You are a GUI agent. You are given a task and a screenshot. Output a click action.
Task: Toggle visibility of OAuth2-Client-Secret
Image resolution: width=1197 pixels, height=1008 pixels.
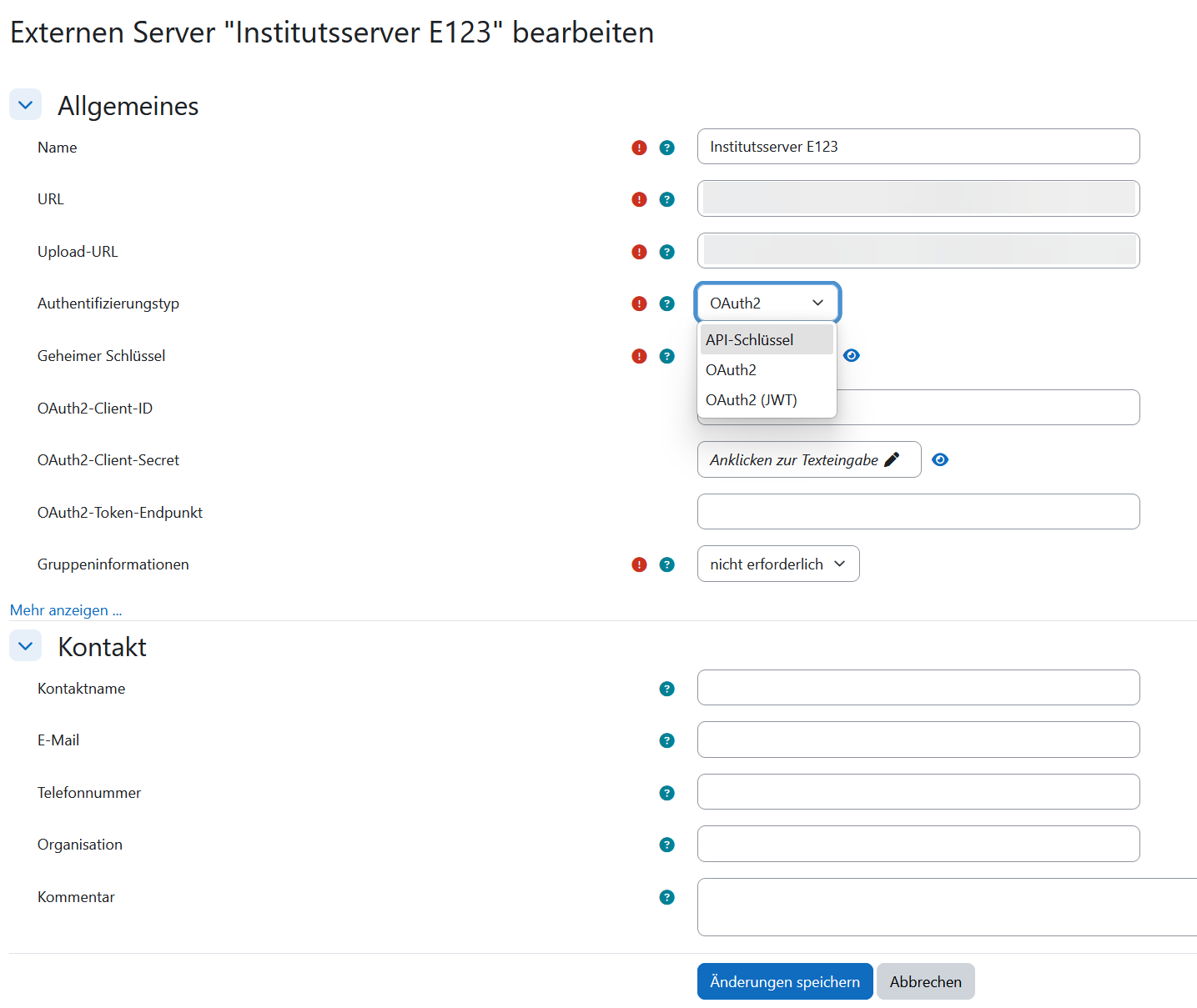tap(940, 459)
